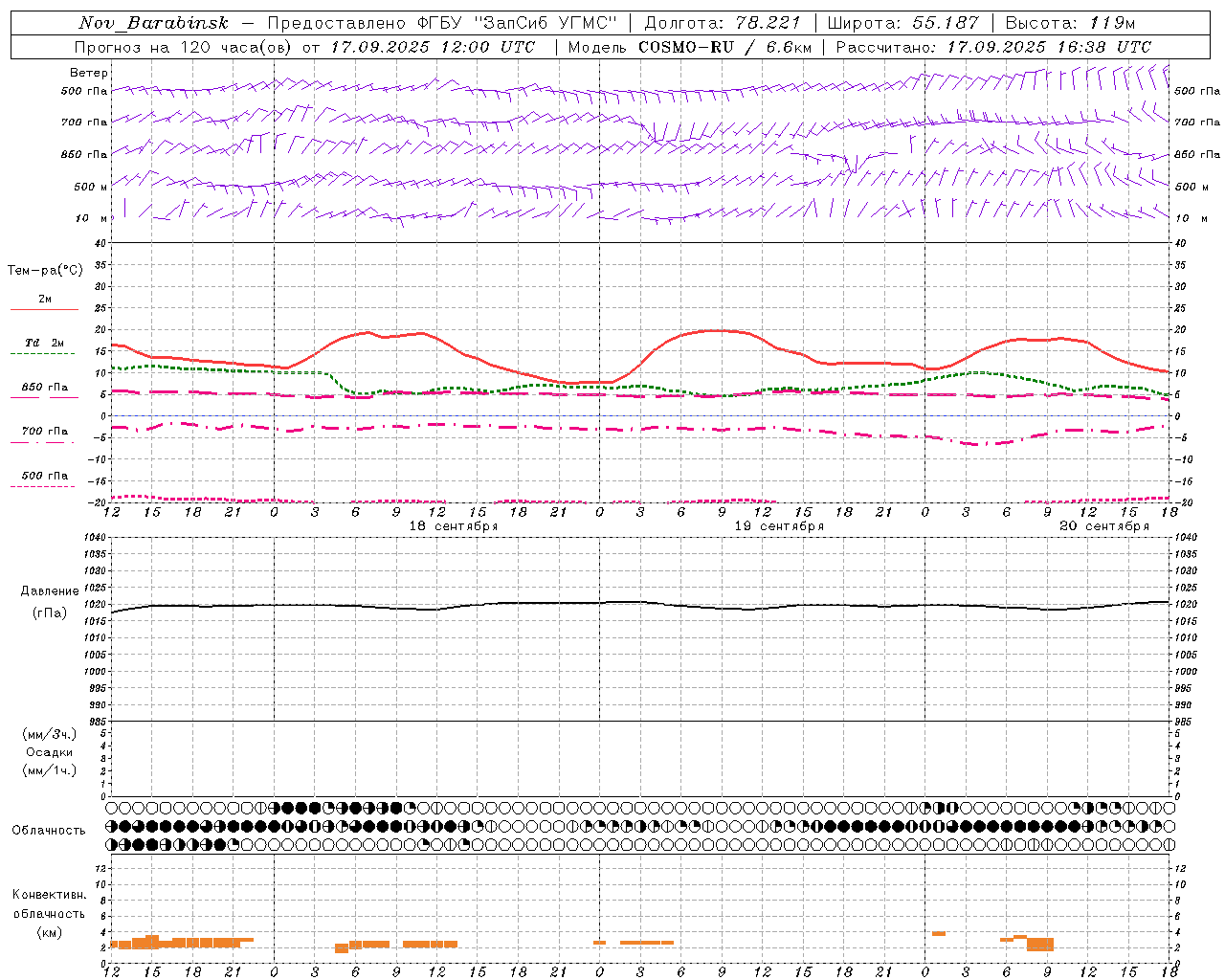The height and width of the screenshot is (980, 1225).
Task: Click the elevation label "Высота: 119м"
Action: 1070,23
